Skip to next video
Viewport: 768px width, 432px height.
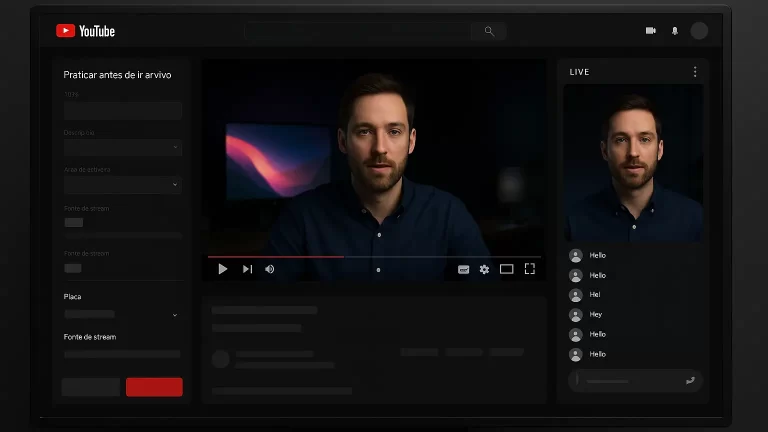pyautogui.click(x=247, y=269)
